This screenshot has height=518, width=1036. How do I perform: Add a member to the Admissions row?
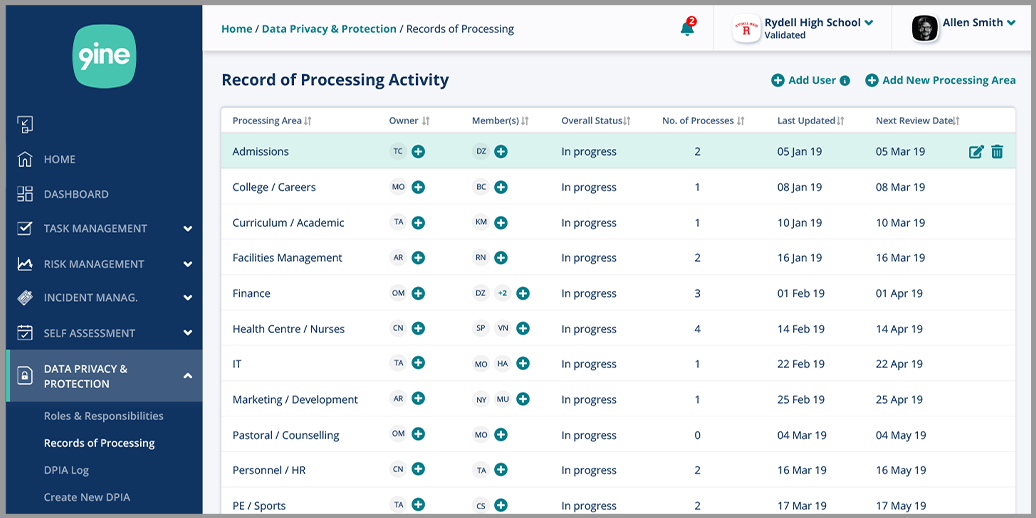point(501,152)
